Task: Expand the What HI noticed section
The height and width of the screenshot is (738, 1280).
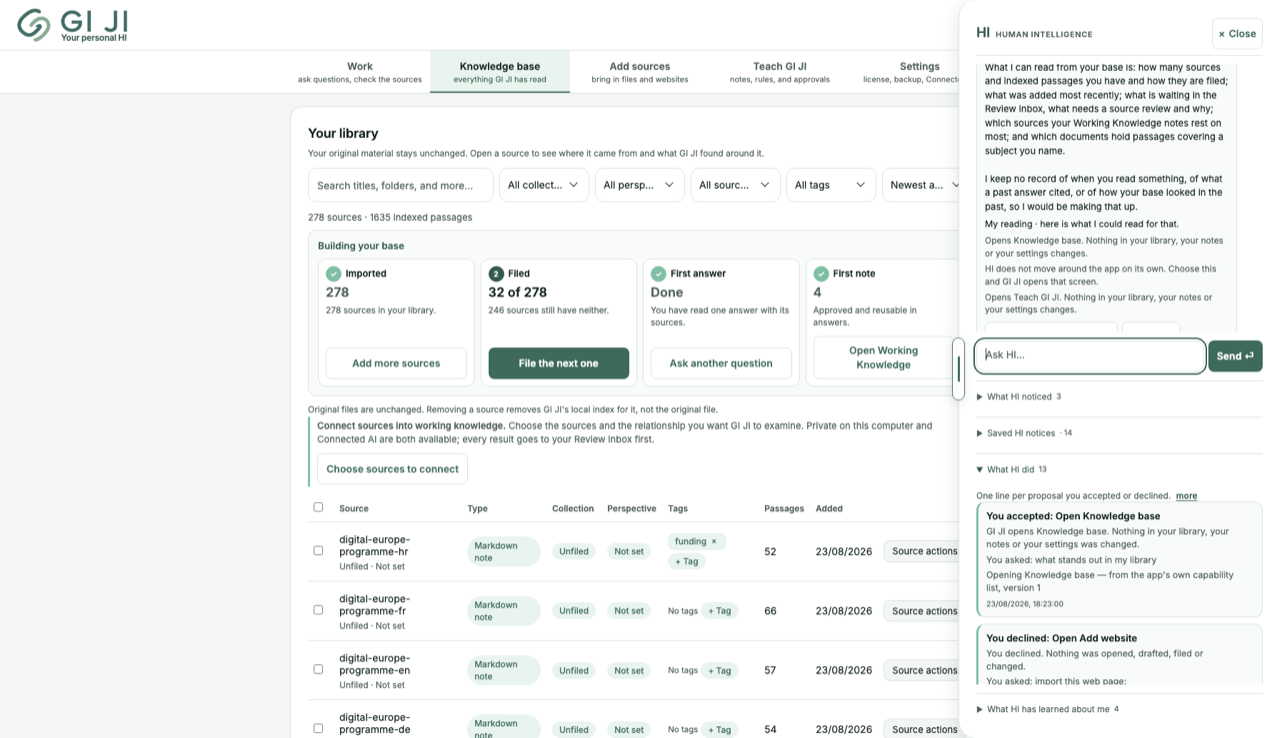Action: tap(1019, 397)
